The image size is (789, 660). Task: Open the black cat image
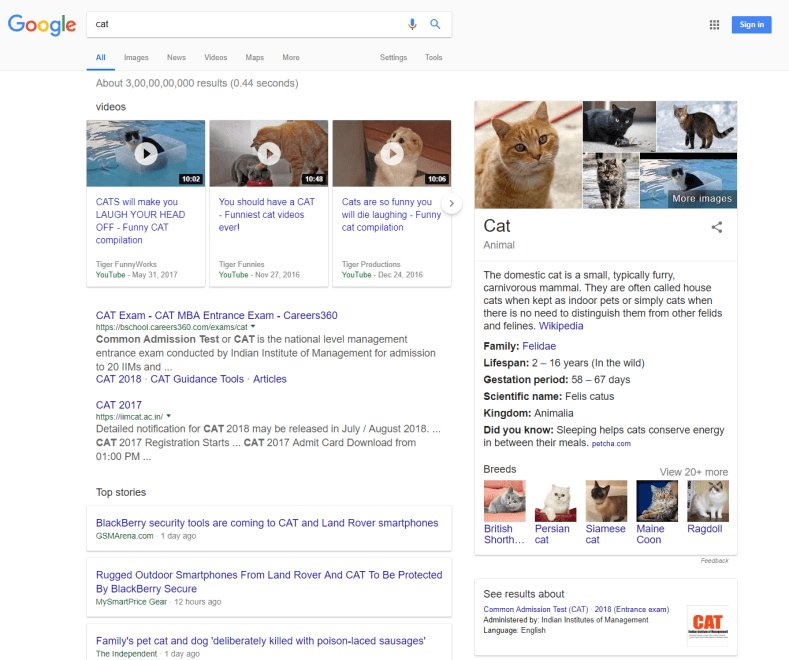(x=619, y=126)
